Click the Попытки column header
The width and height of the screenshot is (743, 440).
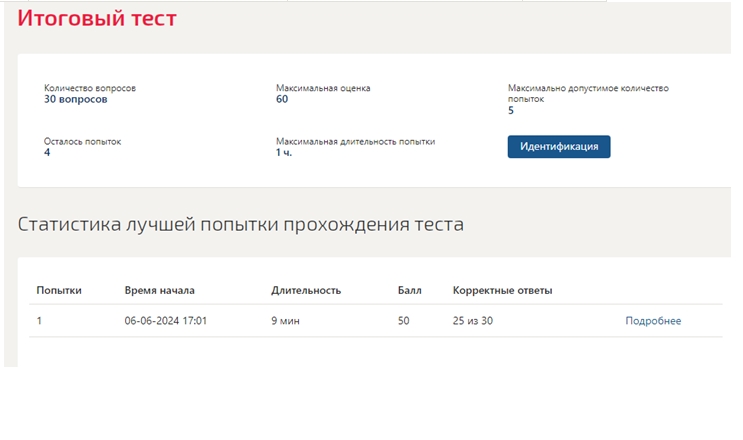click(x=59, y=290)
